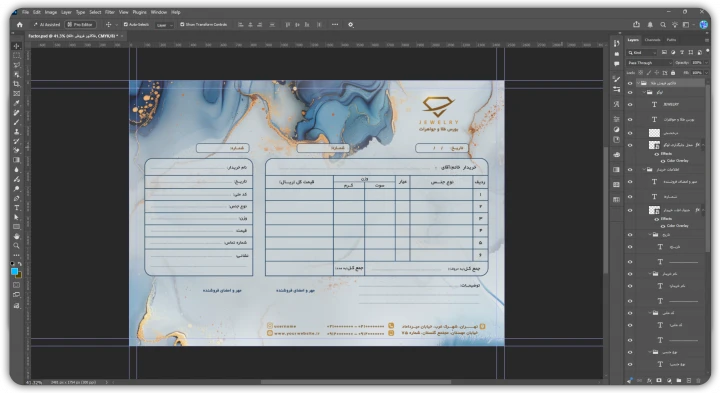Open the settings gear in options bar
The width and height of the screenshot is (720, 393).
pyautogui.click(x=351, y=25)
